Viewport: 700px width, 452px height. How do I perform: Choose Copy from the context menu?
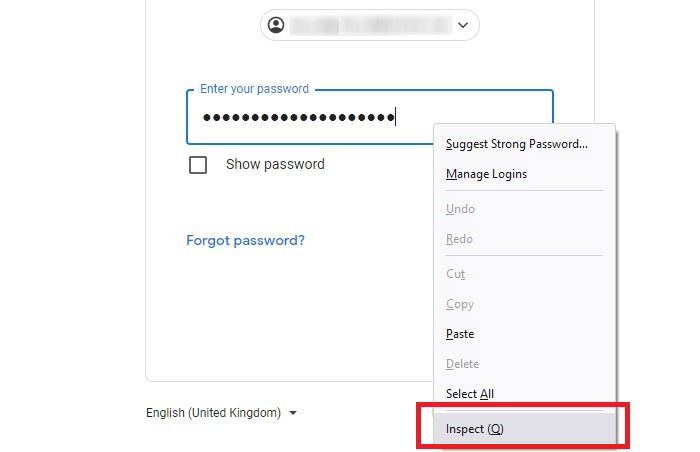[459, 304]
